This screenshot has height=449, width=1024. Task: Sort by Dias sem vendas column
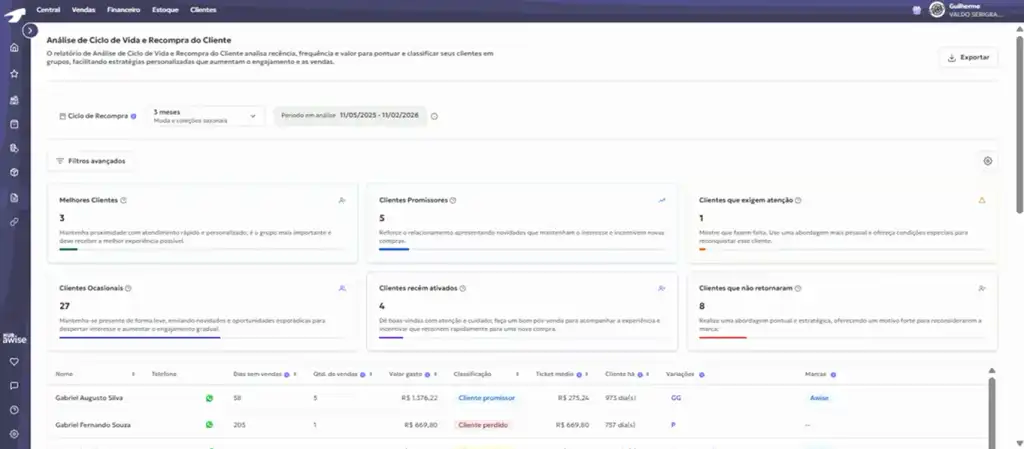tap(295, 374)
